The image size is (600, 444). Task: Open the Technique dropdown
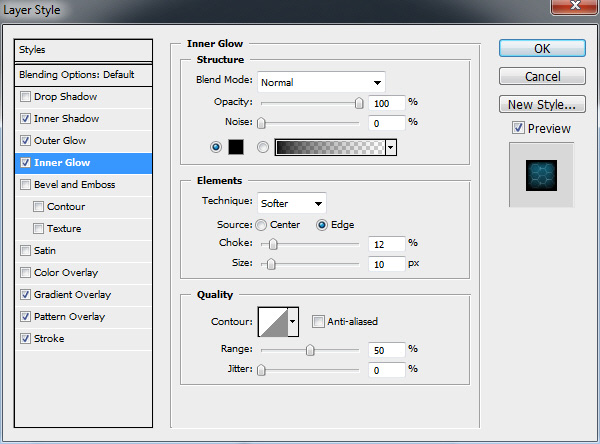tap(292, 203)
